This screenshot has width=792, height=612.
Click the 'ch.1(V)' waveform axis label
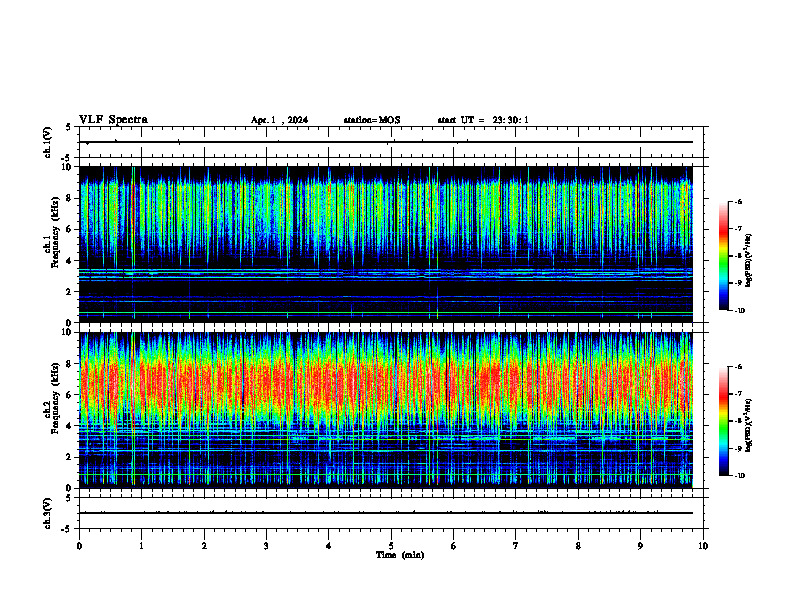coord(48,142)
